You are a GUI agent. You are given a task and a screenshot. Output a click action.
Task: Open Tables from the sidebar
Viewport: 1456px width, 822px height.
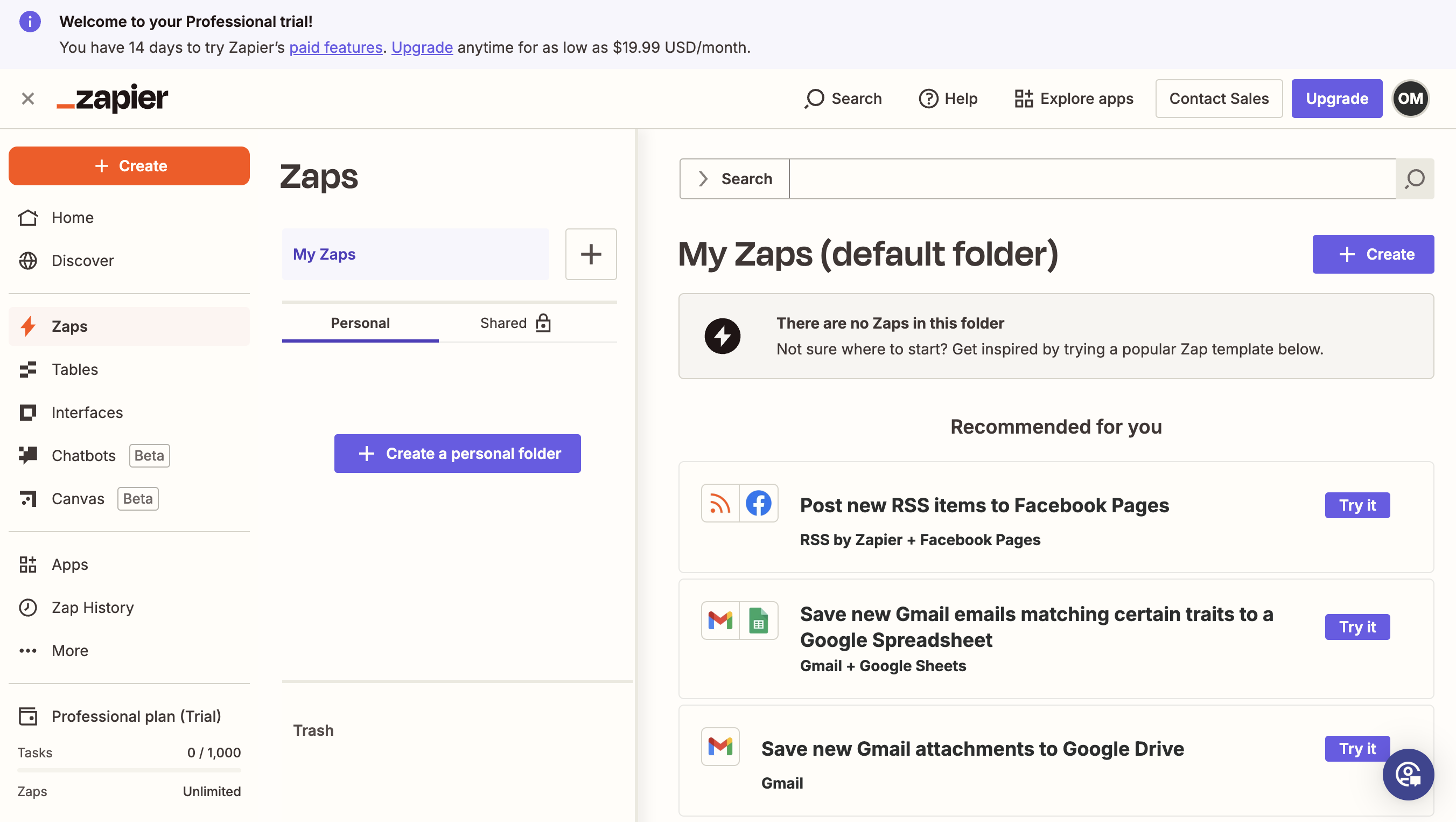[x=75, y=369]
